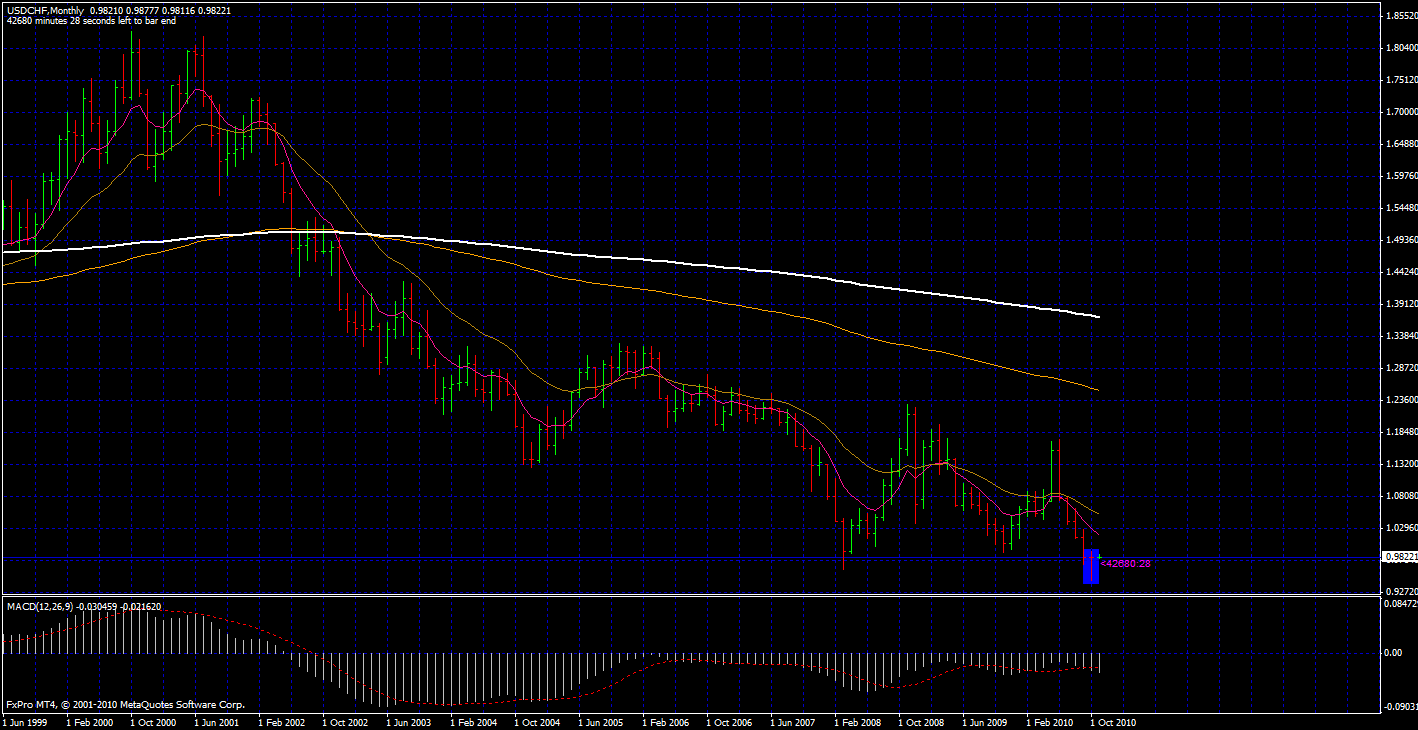The width and height of the screenshot is (1418, 730).
Task: Select the MACD(12,26,9) indicator label
Action: [41, 607]
